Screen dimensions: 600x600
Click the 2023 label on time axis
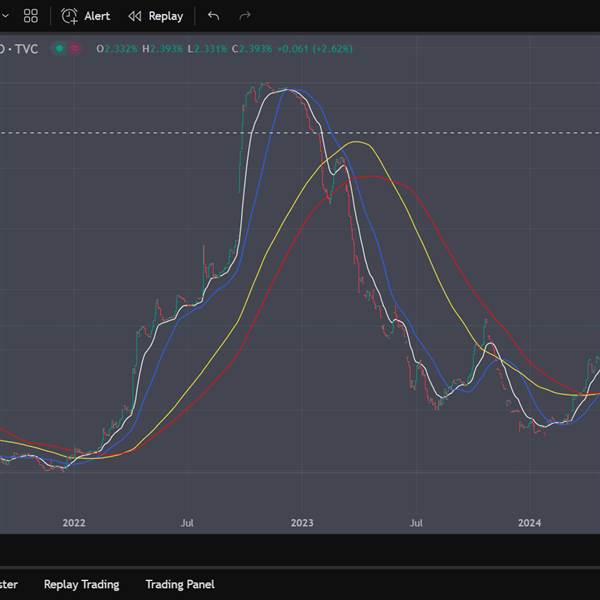pos(302,523)
